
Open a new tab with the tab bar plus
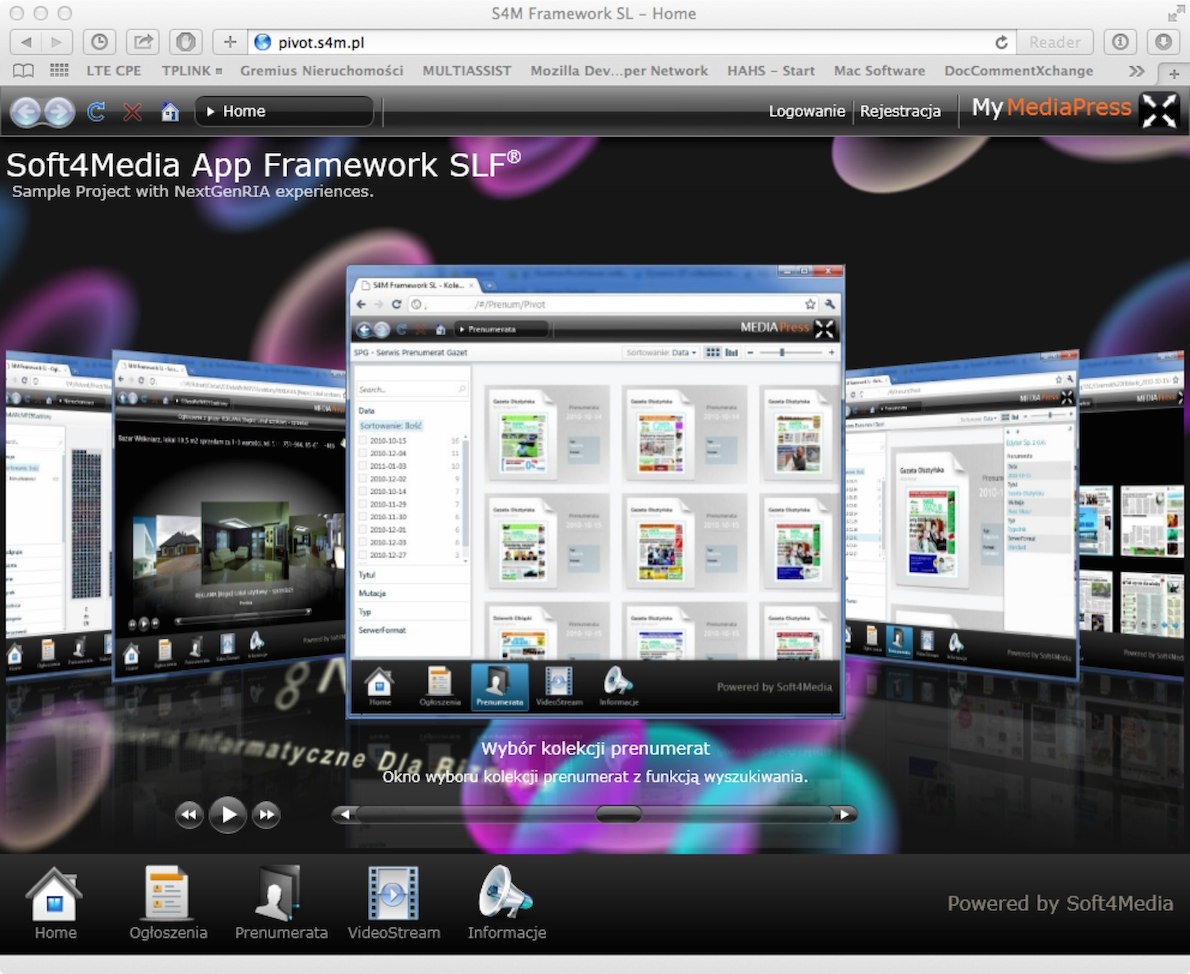tap(1173, 74)
